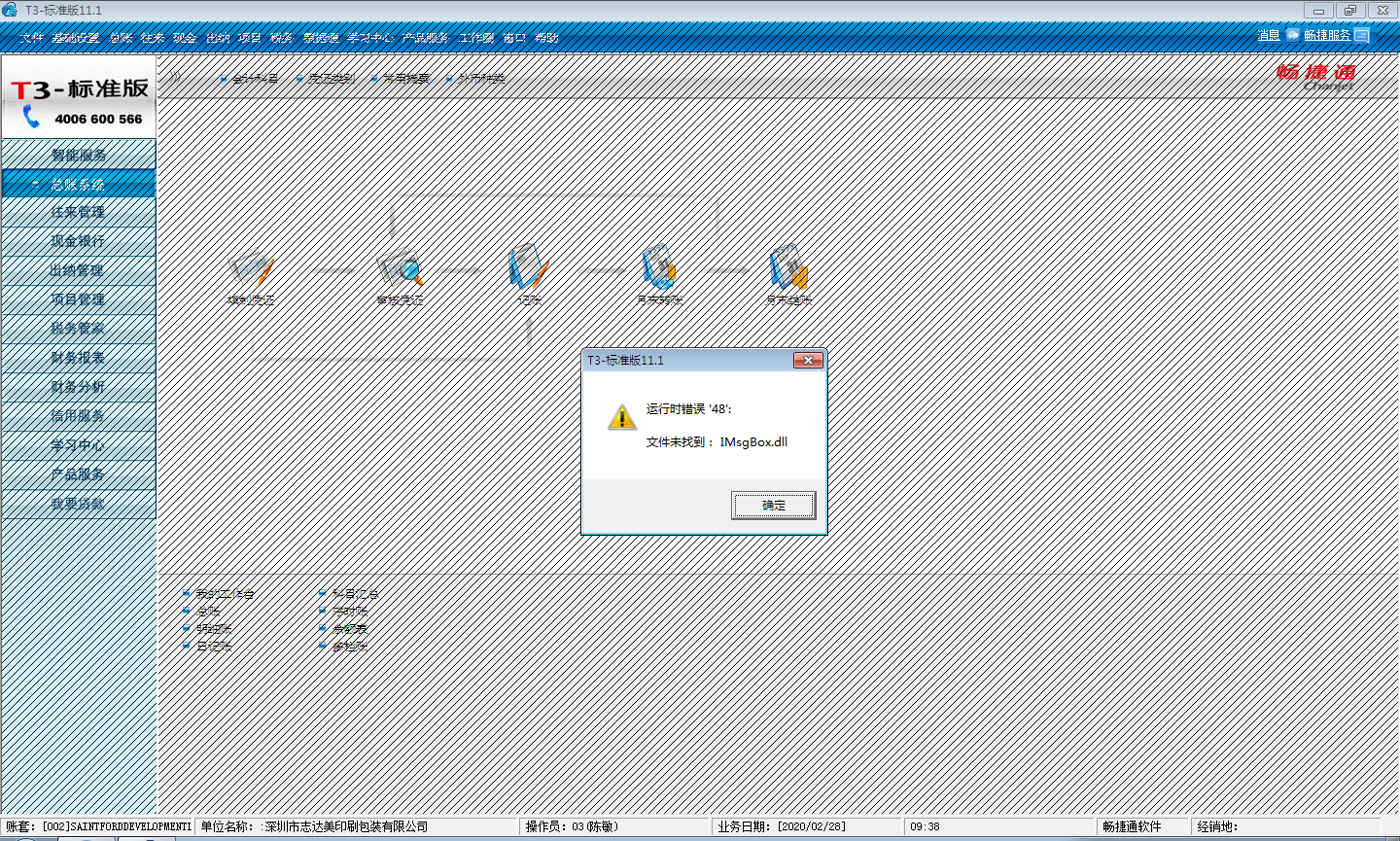
Task: Open the 日记账 link
Action: click(214, 646)
